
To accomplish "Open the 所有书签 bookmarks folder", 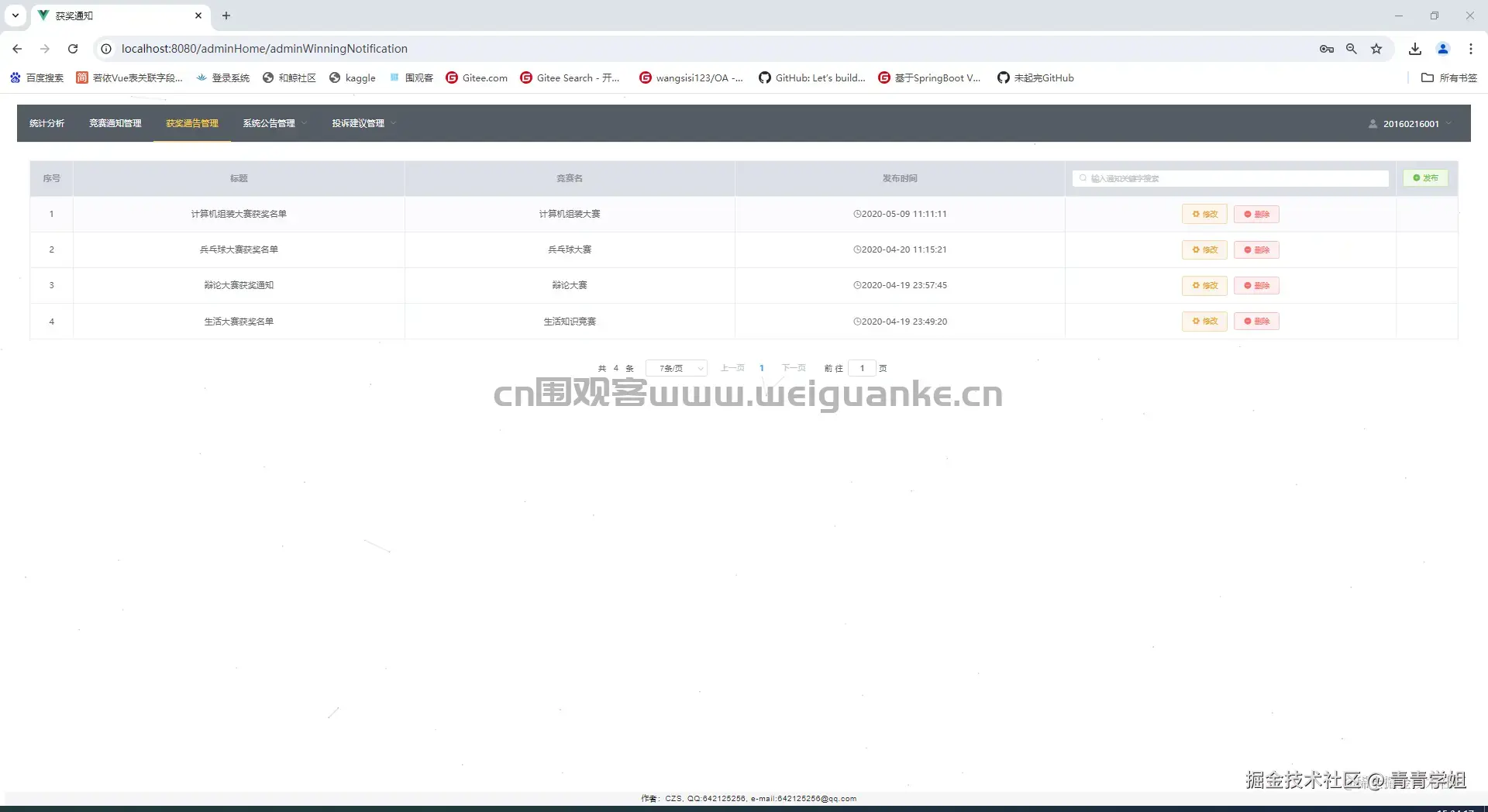I will click(x=1449, y=77).
